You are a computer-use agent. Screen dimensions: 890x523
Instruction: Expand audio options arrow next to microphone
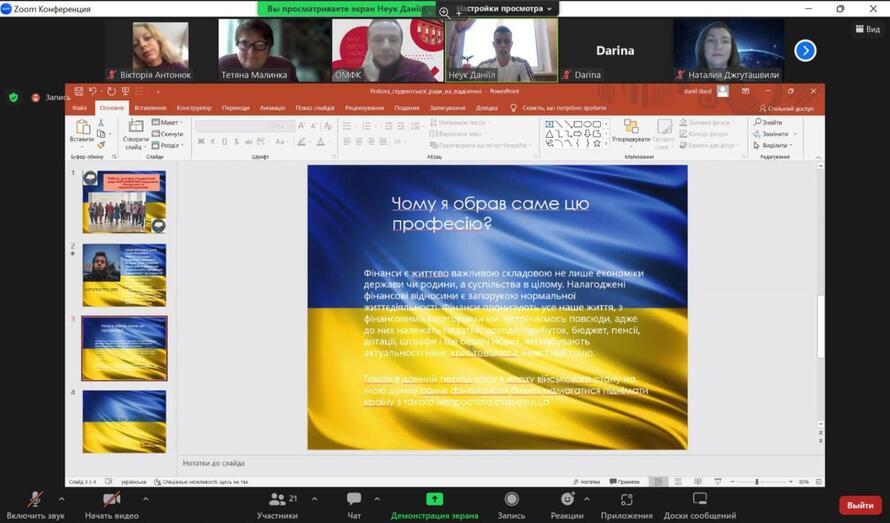pos(62,498)
